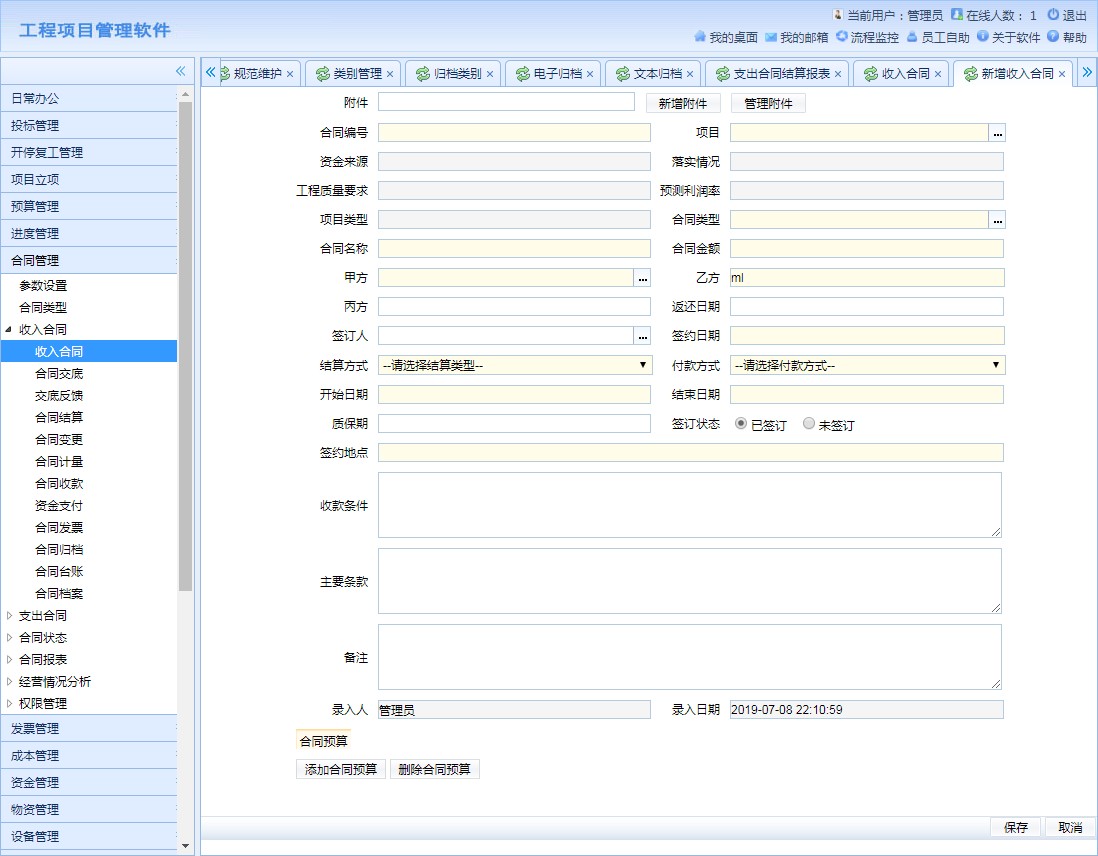Click refresh icon on 电子归档 tab
The width and height of the screenshot is (1098, 856).
point(522,74)
